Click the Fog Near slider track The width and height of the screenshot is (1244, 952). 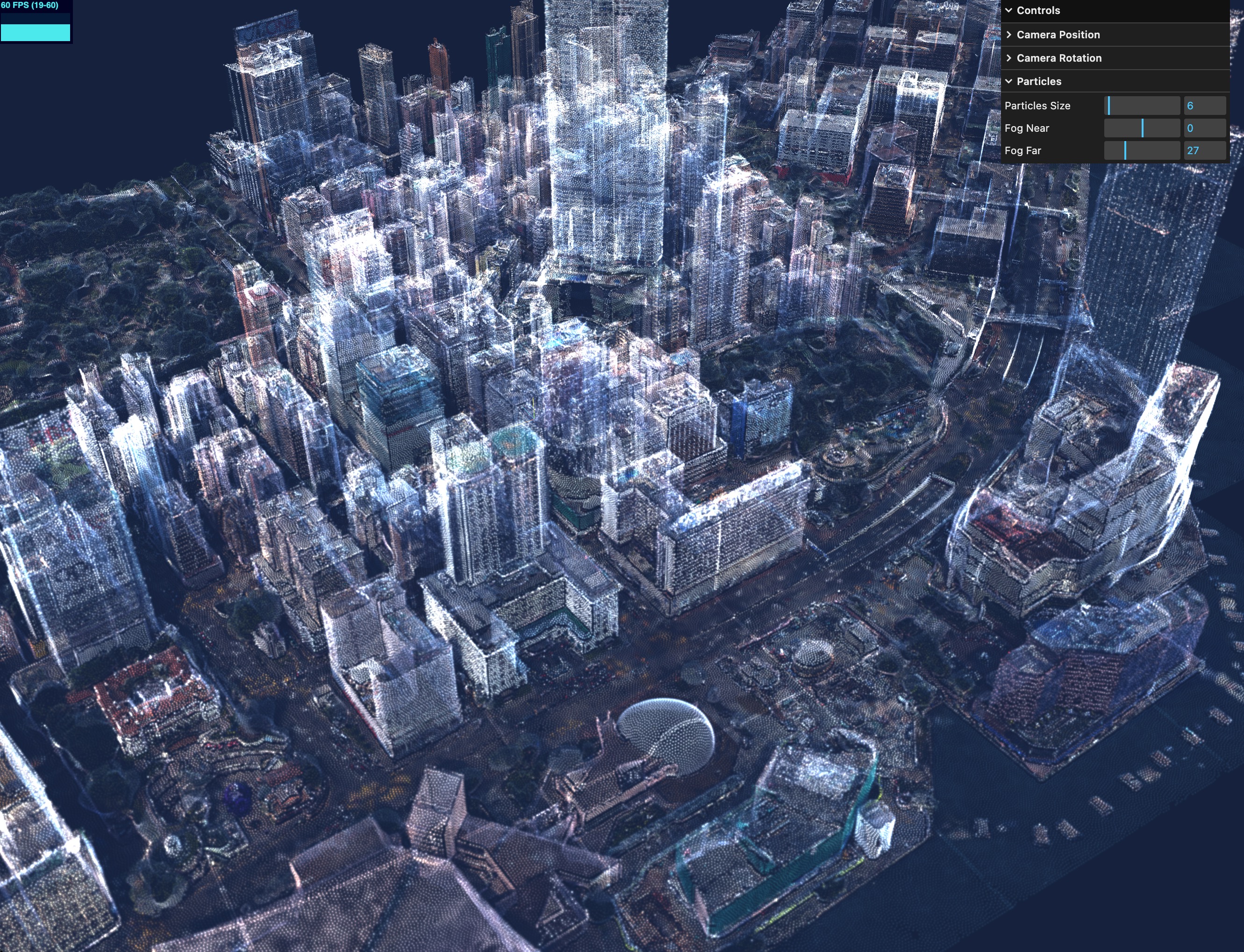click(x=1142, y=128)
